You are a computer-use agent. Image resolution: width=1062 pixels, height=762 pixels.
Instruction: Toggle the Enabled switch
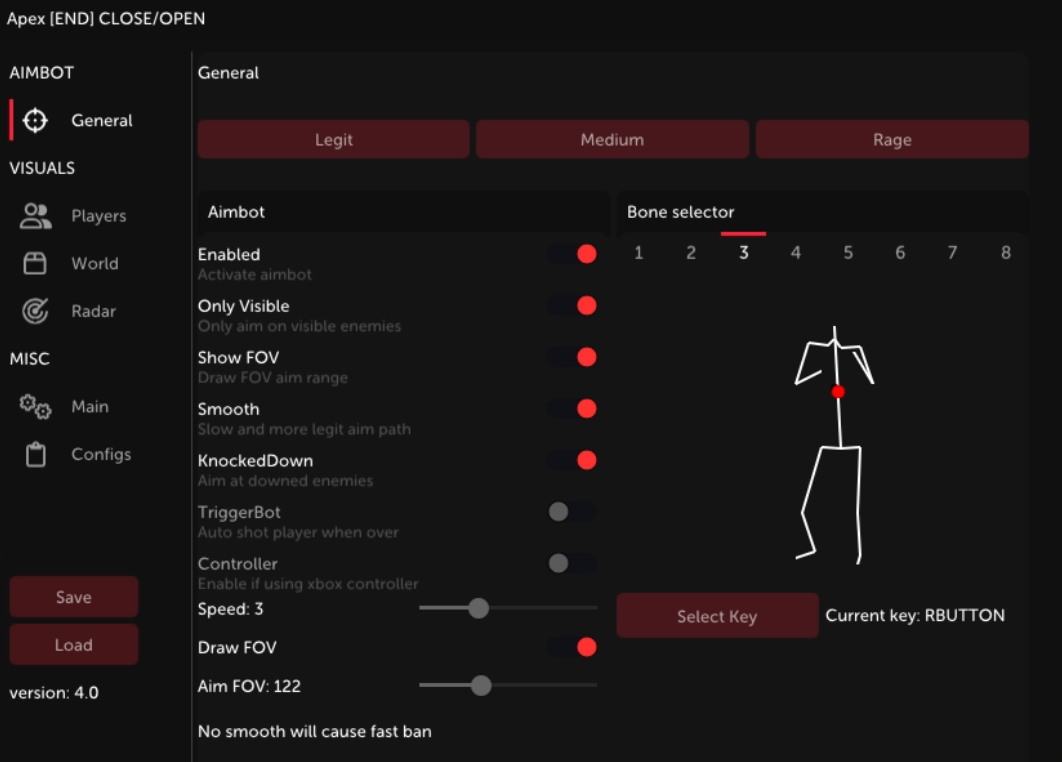click(572, 254)
